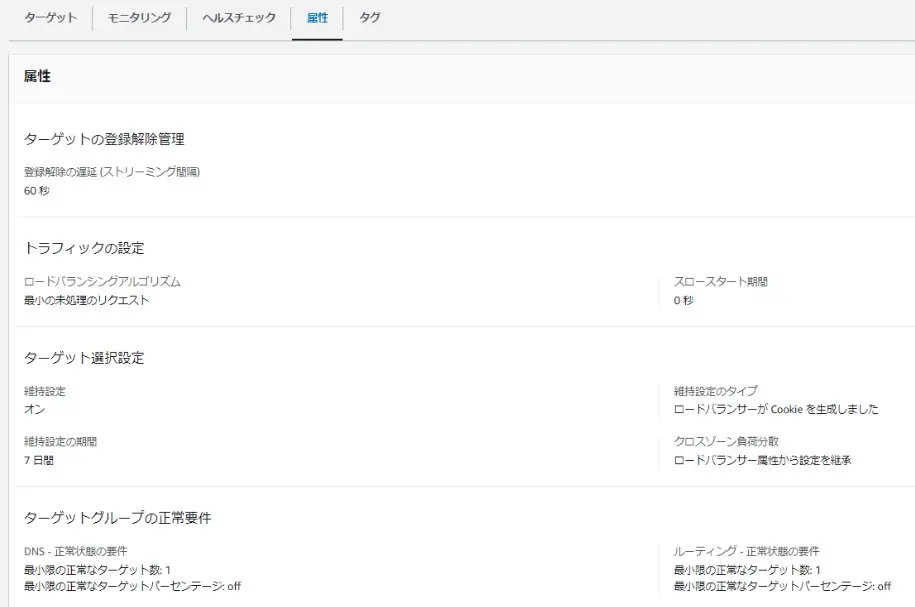Open the モニタリング tab
Screen dimensions: 915x607
(x=139, y=17)
